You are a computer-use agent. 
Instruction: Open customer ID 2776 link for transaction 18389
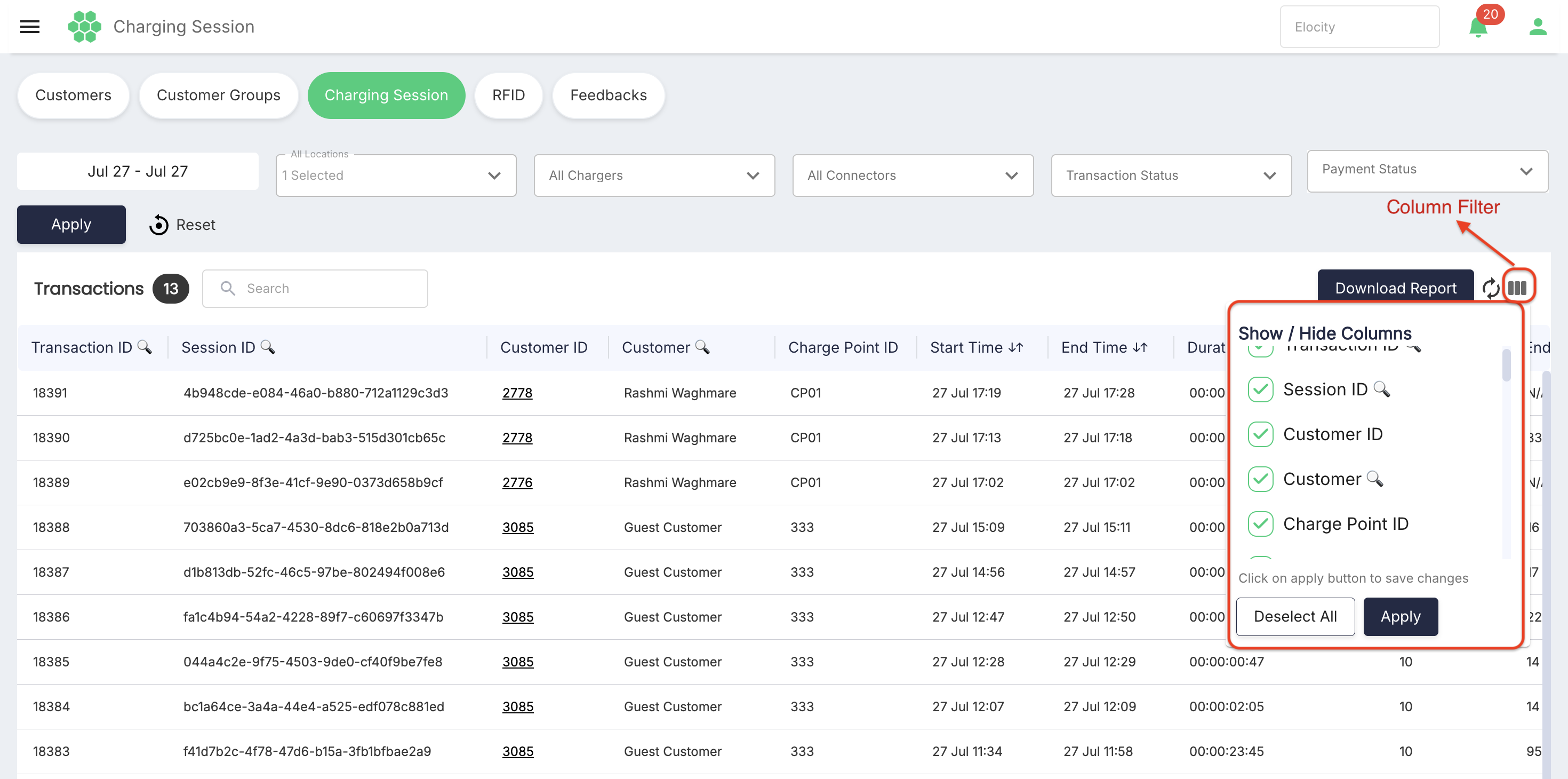tap(517, 482)
